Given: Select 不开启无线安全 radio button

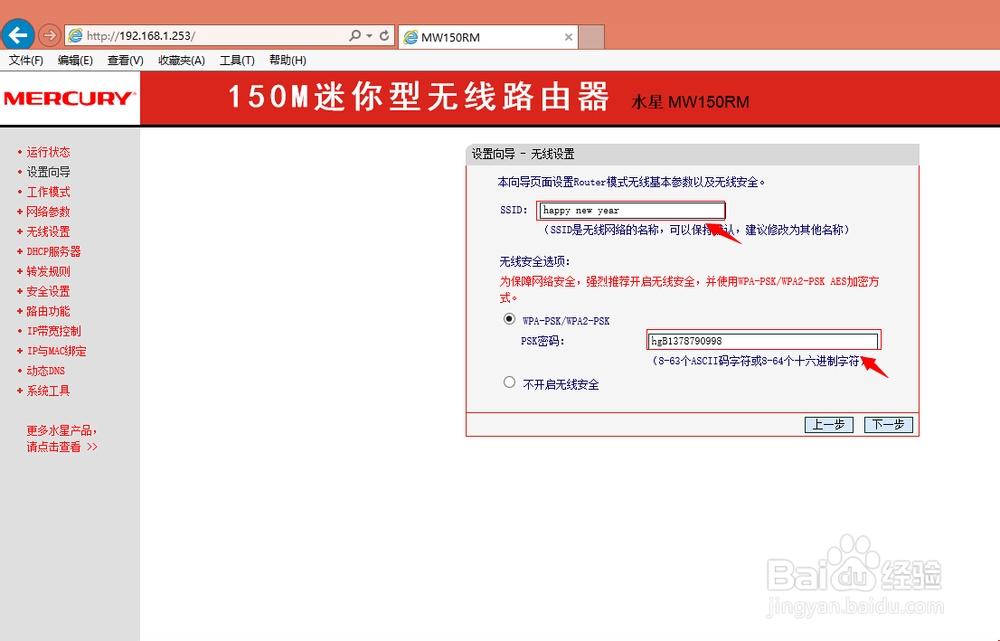Looking at the screenshot, I should click(509, 383).
